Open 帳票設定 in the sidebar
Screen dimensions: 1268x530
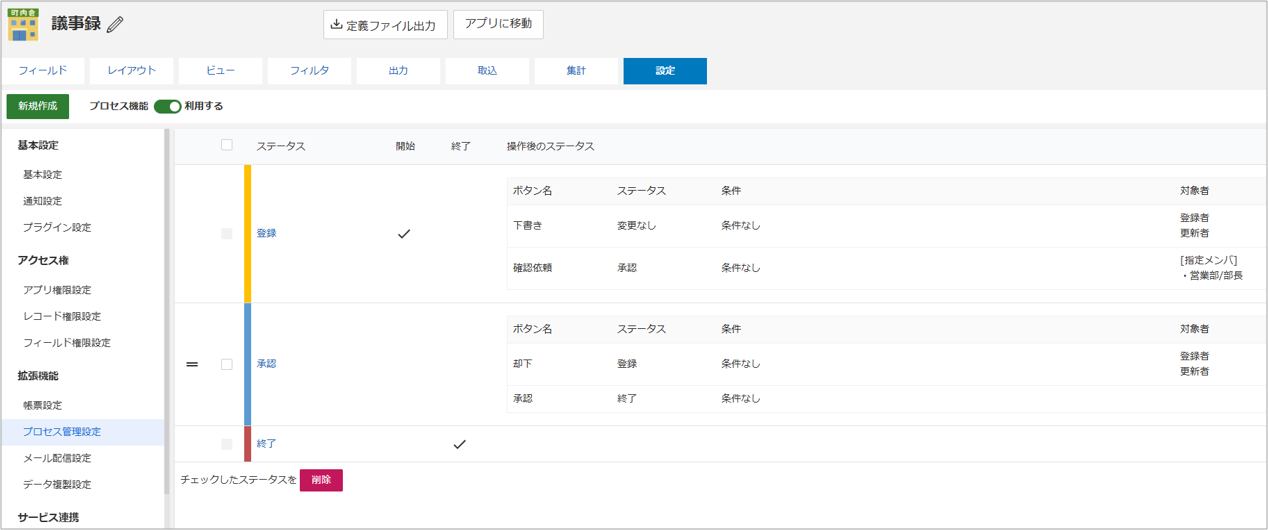43,405
